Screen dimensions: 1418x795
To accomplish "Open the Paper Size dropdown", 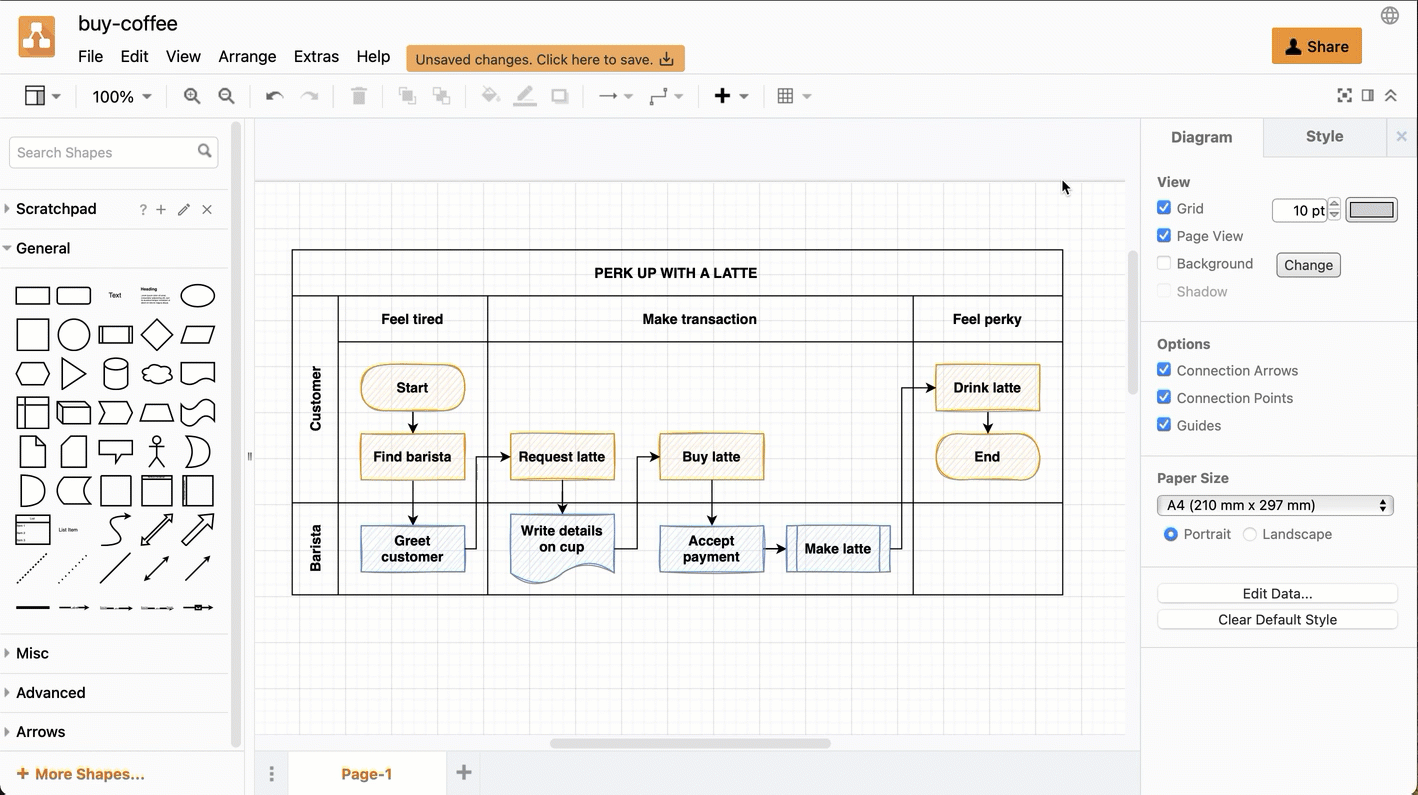I will pos(1275,505).
